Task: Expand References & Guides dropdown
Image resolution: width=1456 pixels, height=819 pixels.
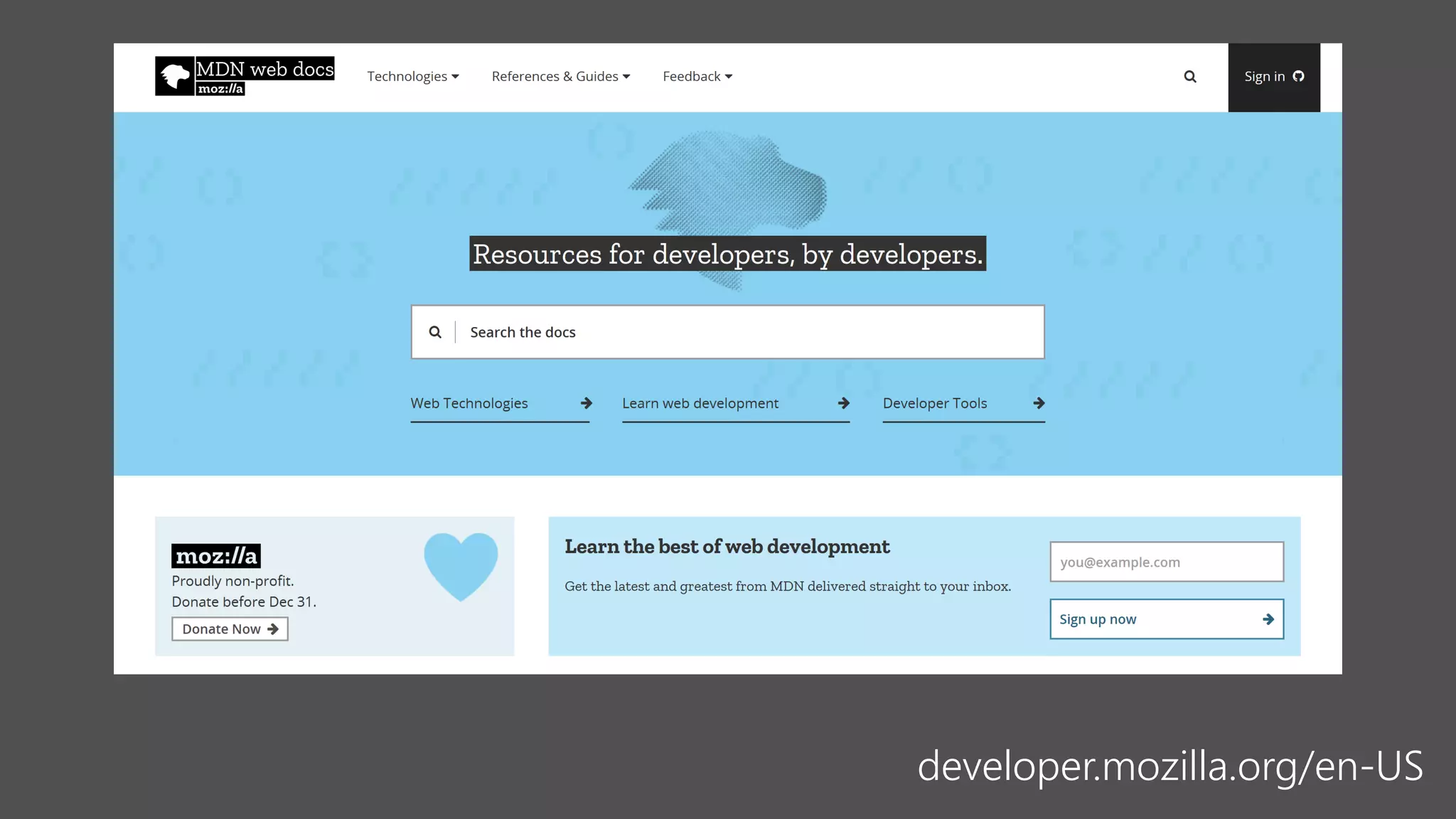Action: [x=560, y=77]
